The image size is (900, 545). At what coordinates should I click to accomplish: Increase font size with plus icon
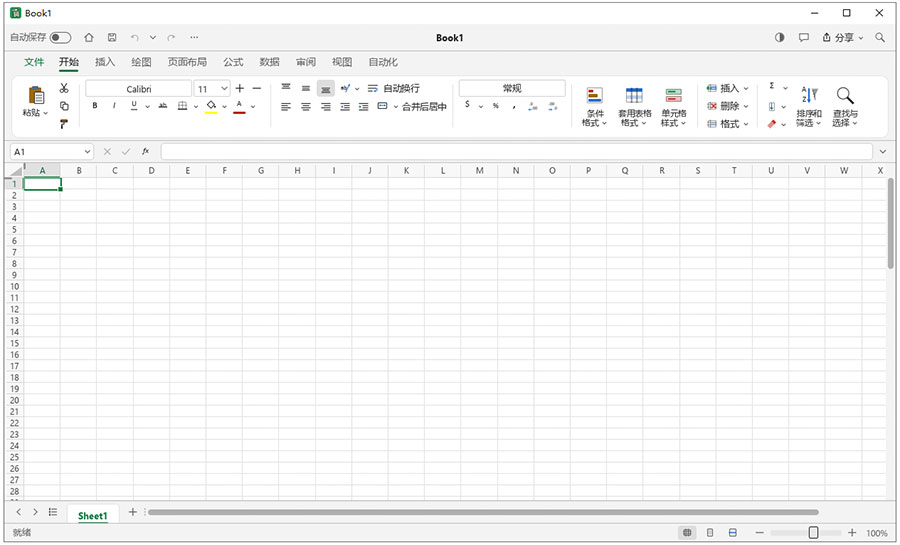coord(240,88)
